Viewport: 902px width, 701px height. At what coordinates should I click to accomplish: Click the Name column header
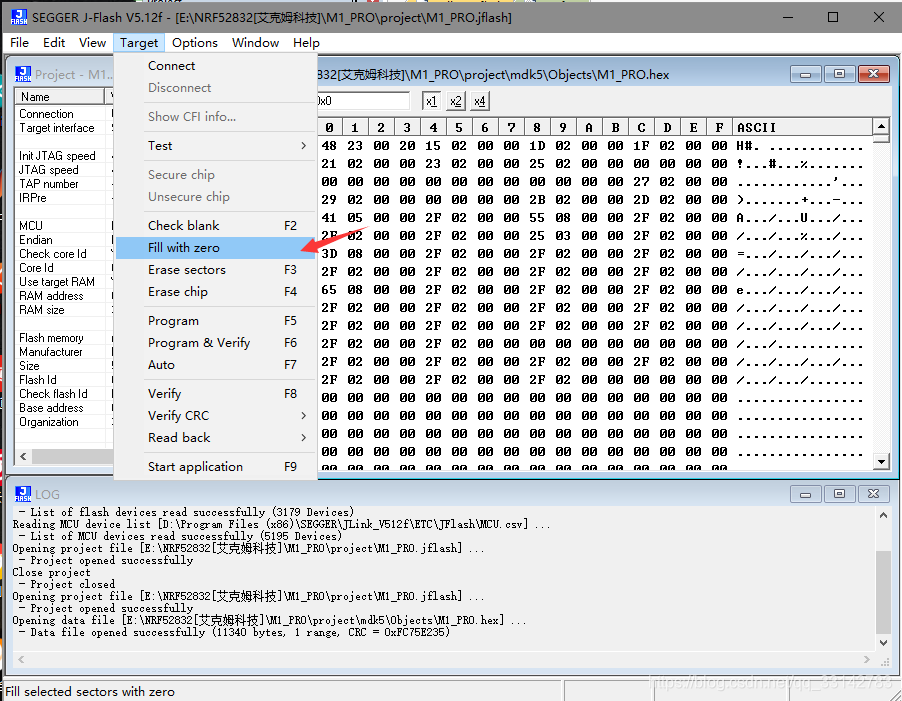(60, 97)
